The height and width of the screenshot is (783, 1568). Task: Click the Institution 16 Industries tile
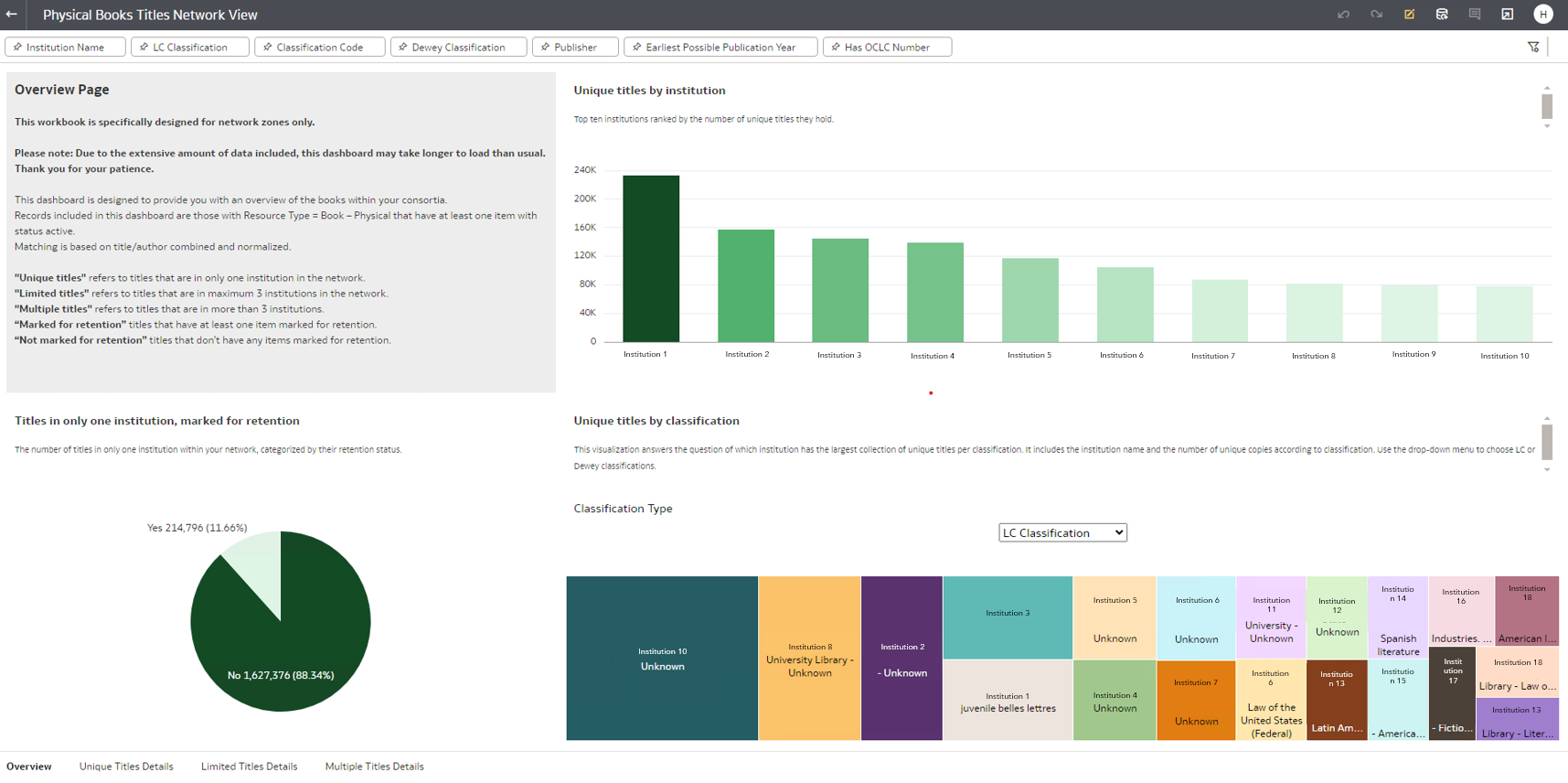tap(1461, 611)
